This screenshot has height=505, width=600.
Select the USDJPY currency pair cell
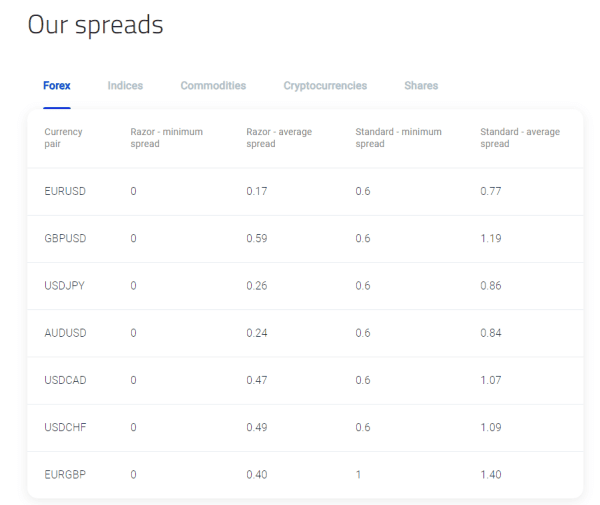[64, 285]
